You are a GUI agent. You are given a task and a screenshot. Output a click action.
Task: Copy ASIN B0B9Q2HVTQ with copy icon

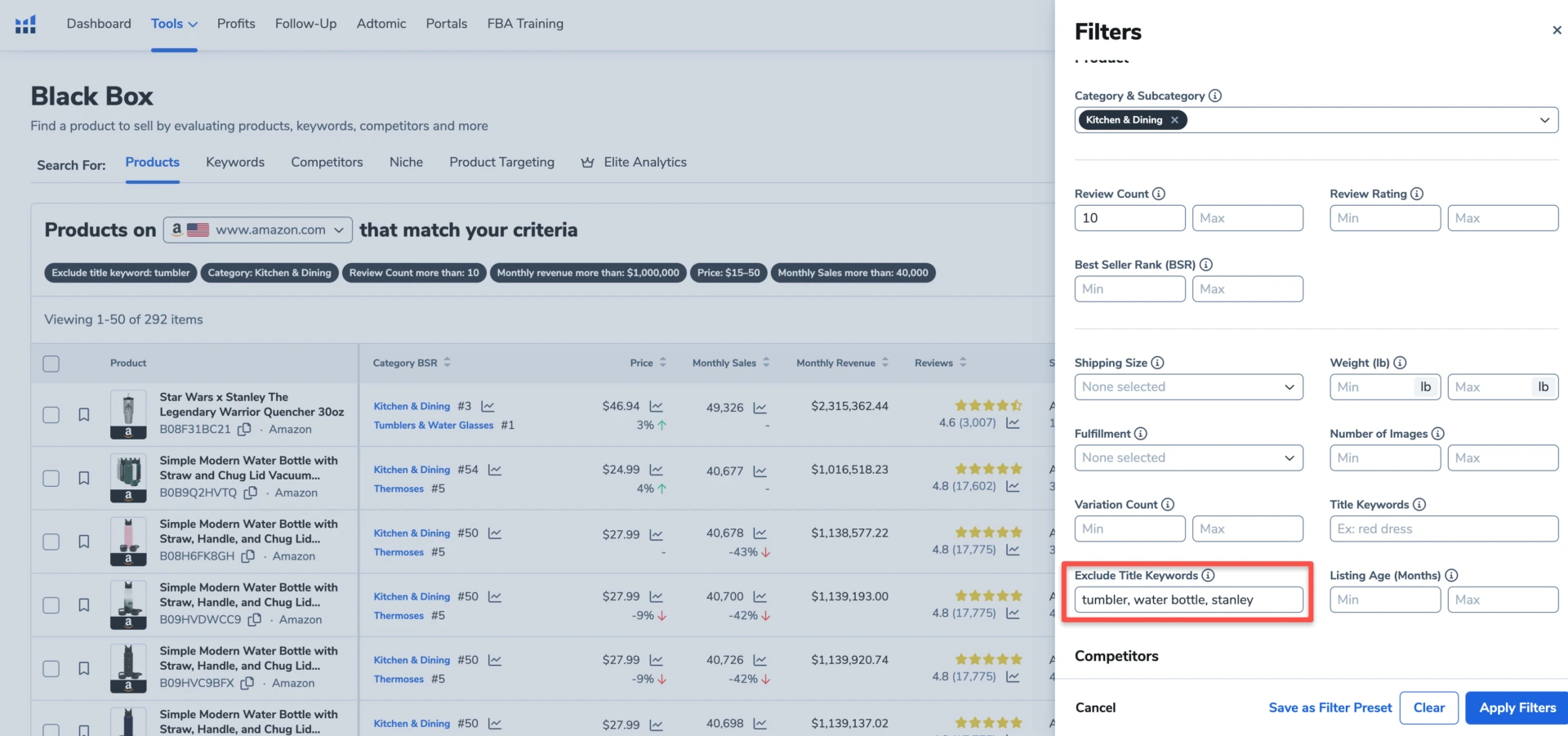click(251, 493)
